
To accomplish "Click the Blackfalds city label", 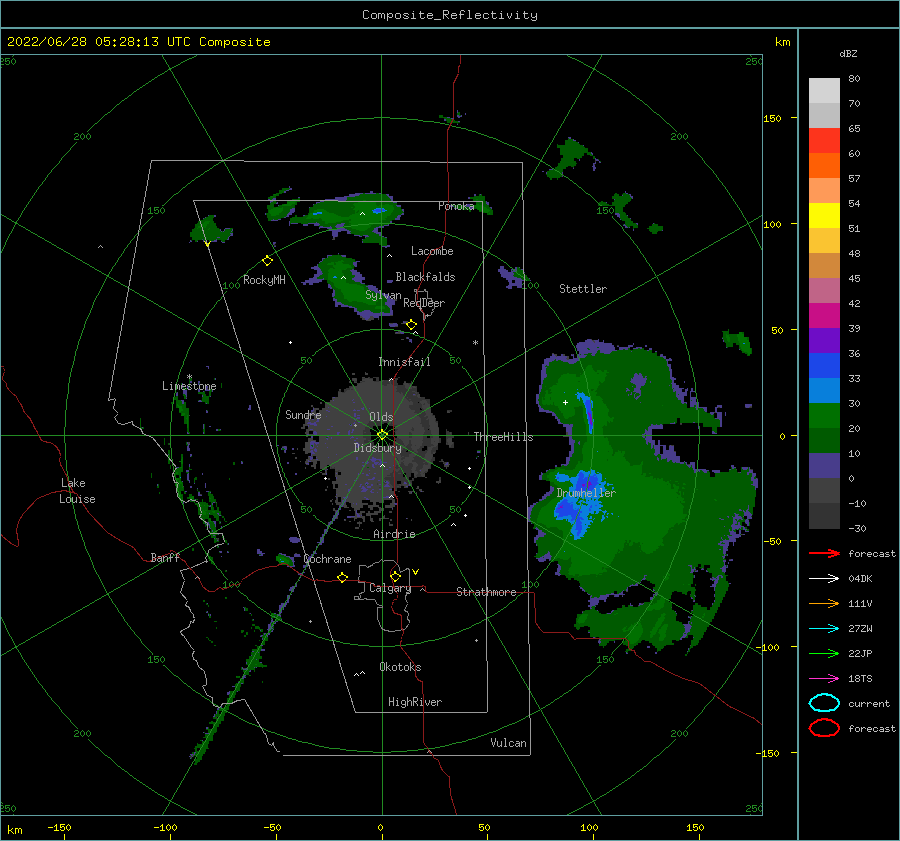I will (x=425, y=277).
